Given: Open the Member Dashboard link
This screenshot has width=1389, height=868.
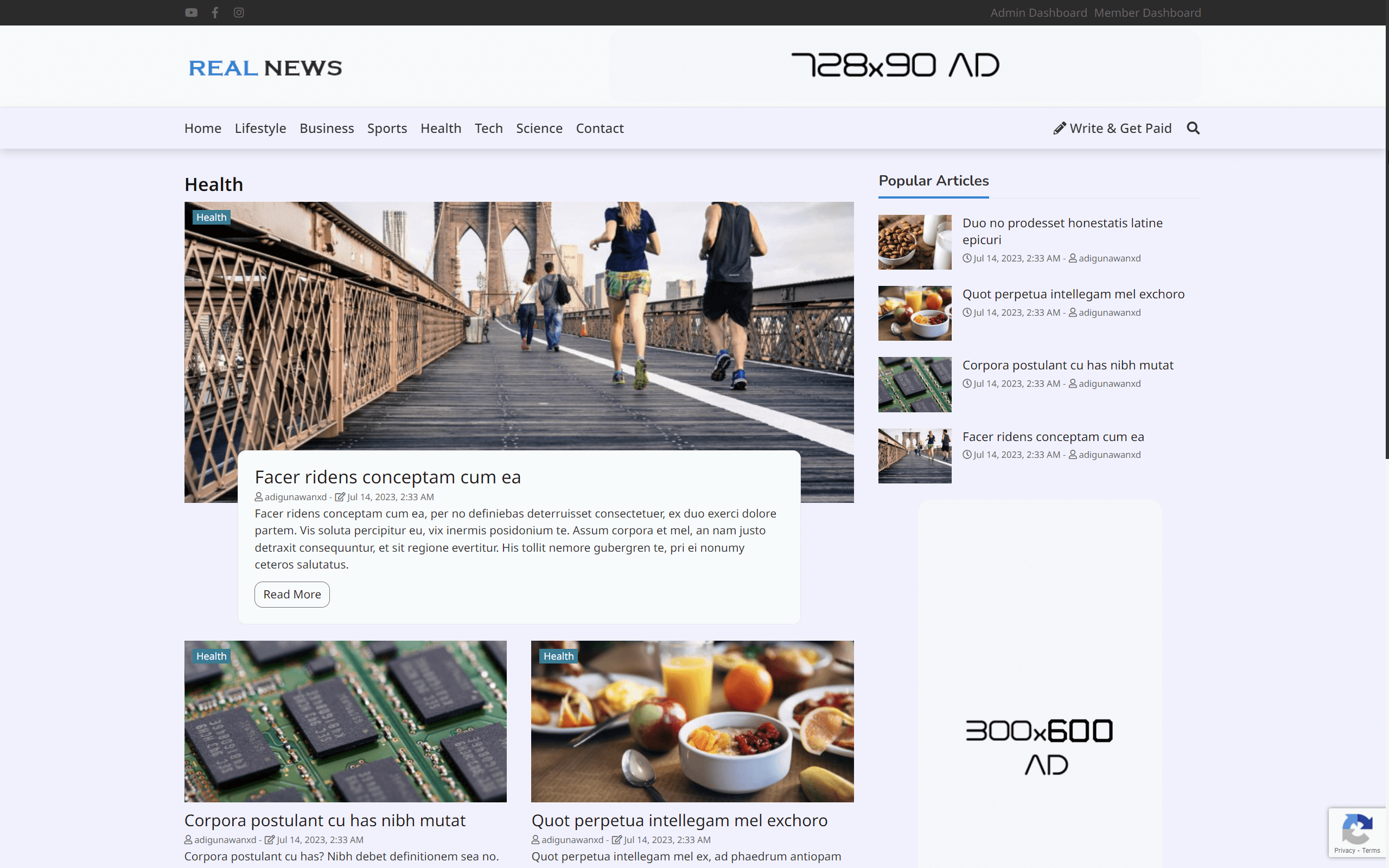Looking at the screenshot, I should (1147, 12).
